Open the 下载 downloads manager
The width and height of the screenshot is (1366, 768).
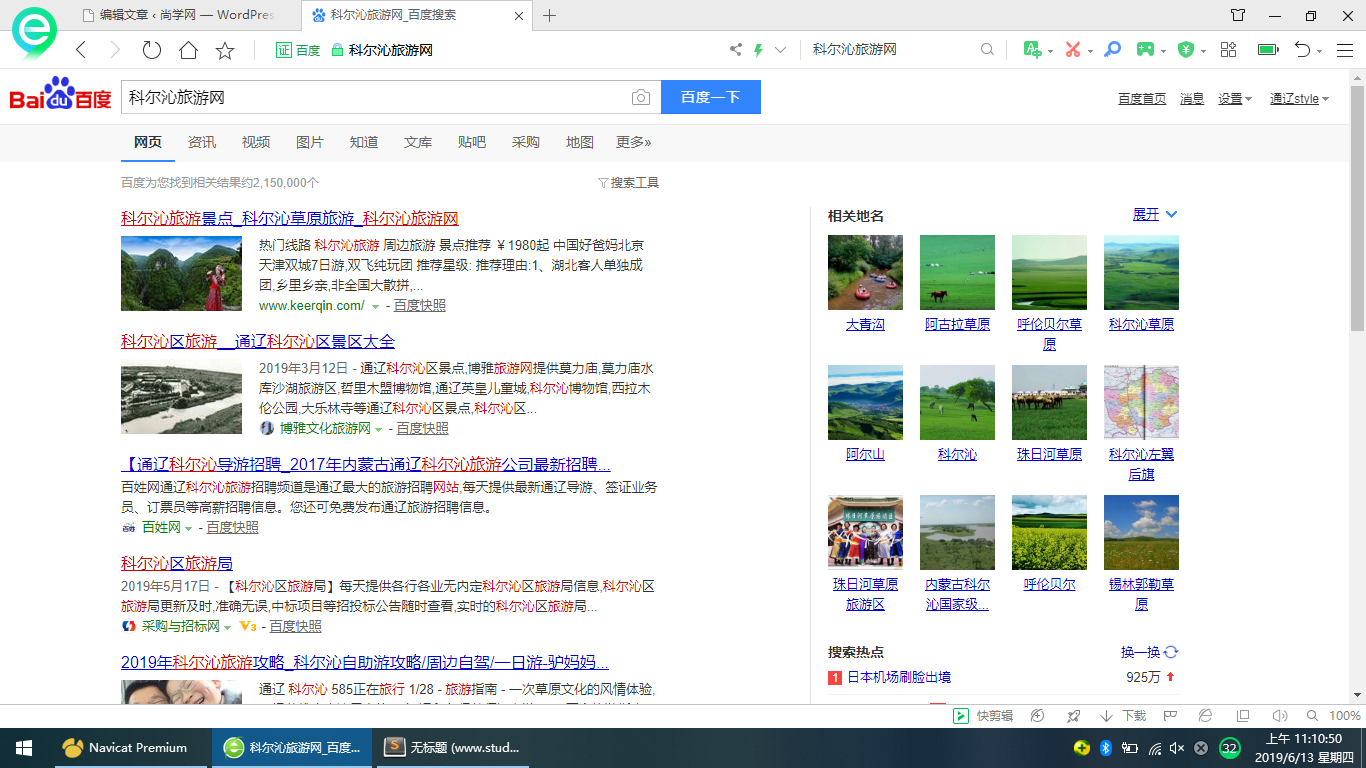coord(1123,716)
